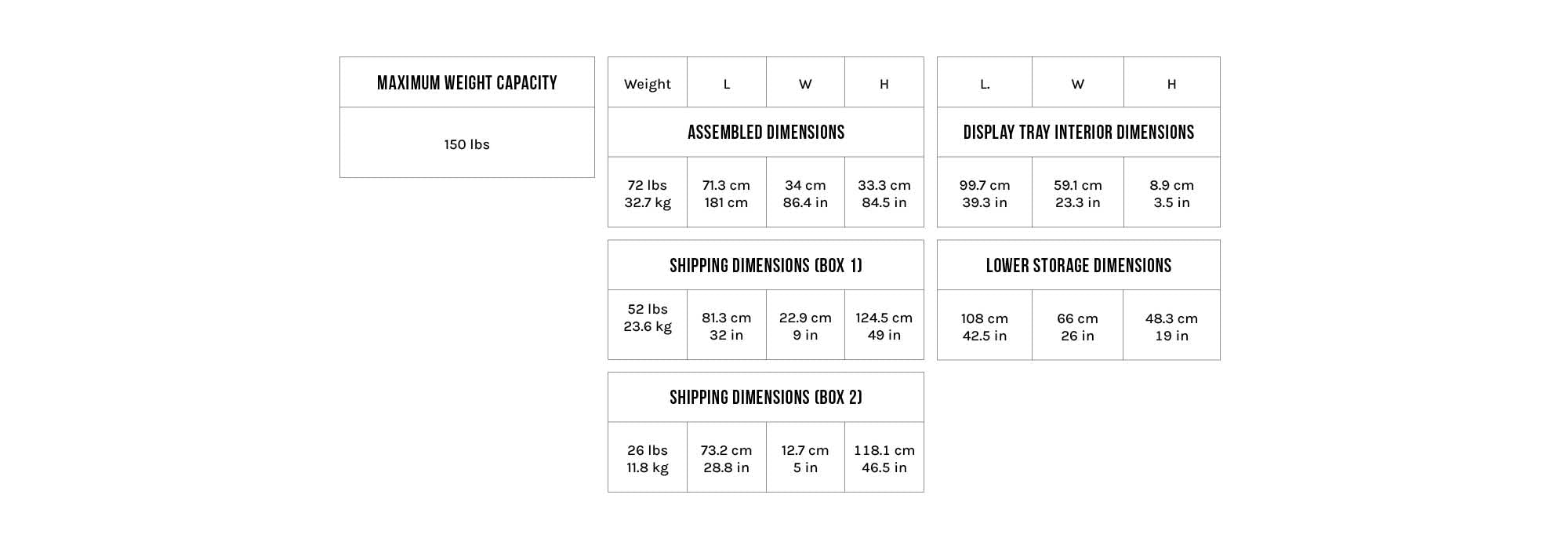
Task: Select the 33.3 cm assembled height cell
Action: tap(884, 194)
